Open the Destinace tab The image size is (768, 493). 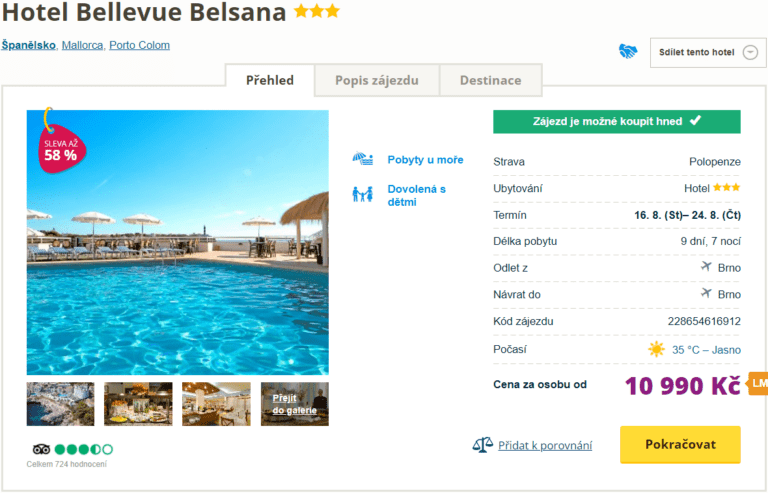[x=490, y=80]
